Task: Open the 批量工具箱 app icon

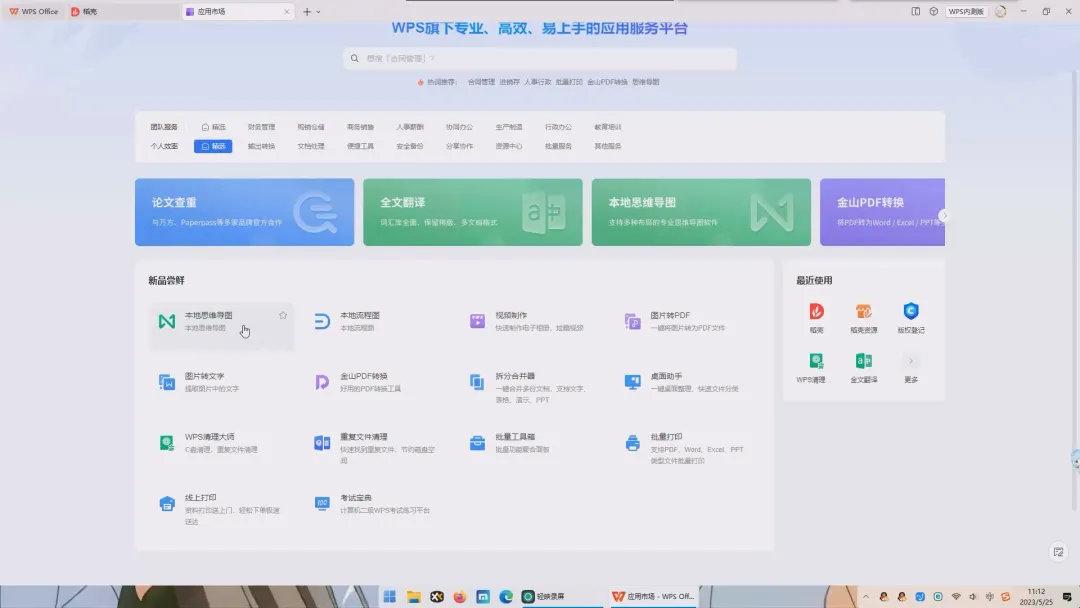Action: pyautogui.click(x=477, y=443)
